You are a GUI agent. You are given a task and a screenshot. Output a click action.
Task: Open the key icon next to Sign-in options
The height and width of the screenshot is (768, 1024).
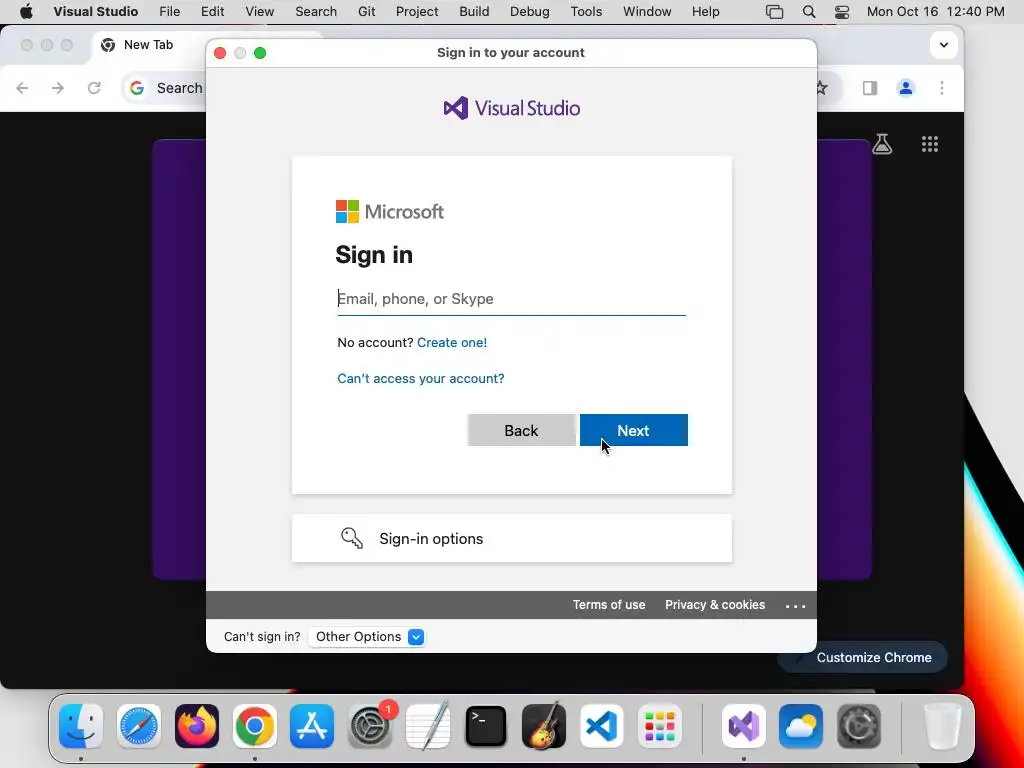[x=351, y=538]
